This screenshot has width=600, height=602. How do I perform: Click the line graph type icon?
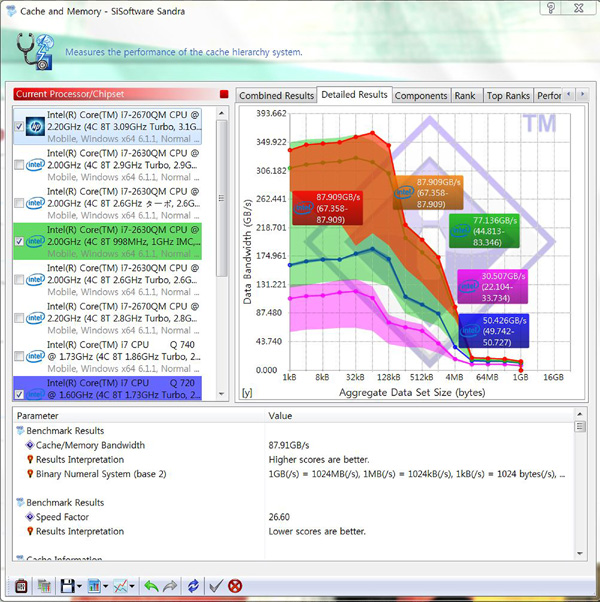[x=121, y=586]
